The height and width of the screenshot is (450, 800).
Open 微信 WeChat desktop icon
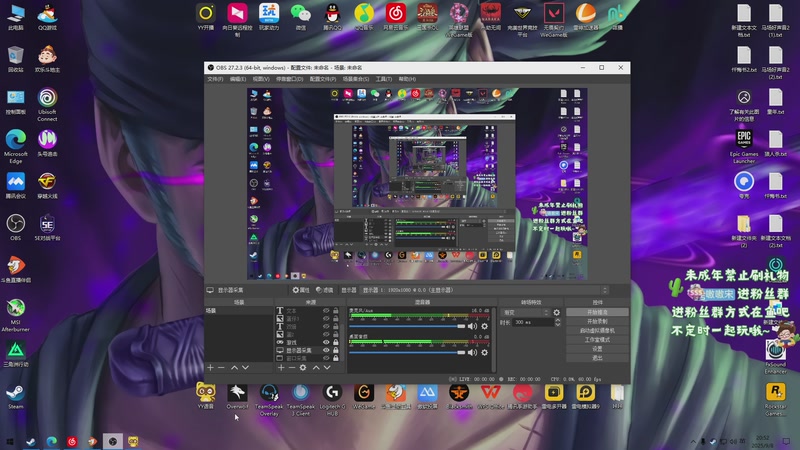(x=301, y=17)
